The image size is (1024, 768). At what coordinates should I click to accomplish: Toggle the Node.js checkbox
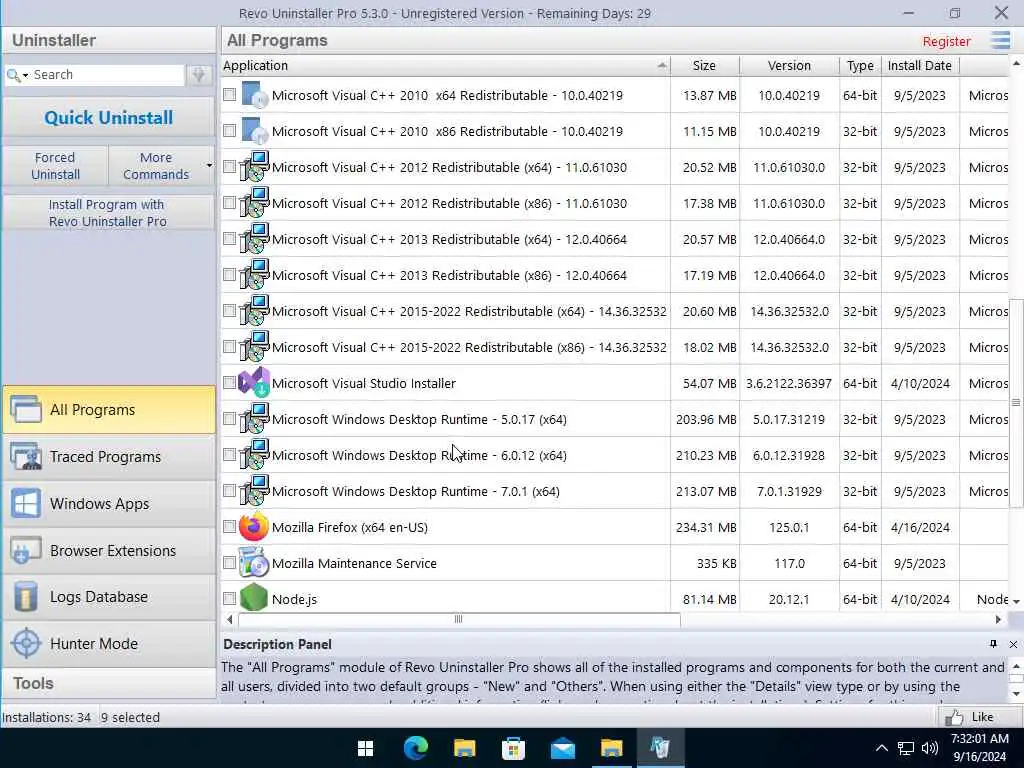tap(229, 598)
